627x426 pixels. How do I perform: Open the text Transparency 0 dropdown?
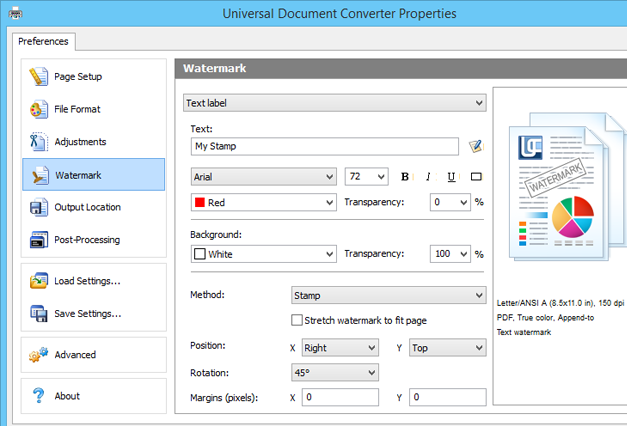[x=450, y=202]
